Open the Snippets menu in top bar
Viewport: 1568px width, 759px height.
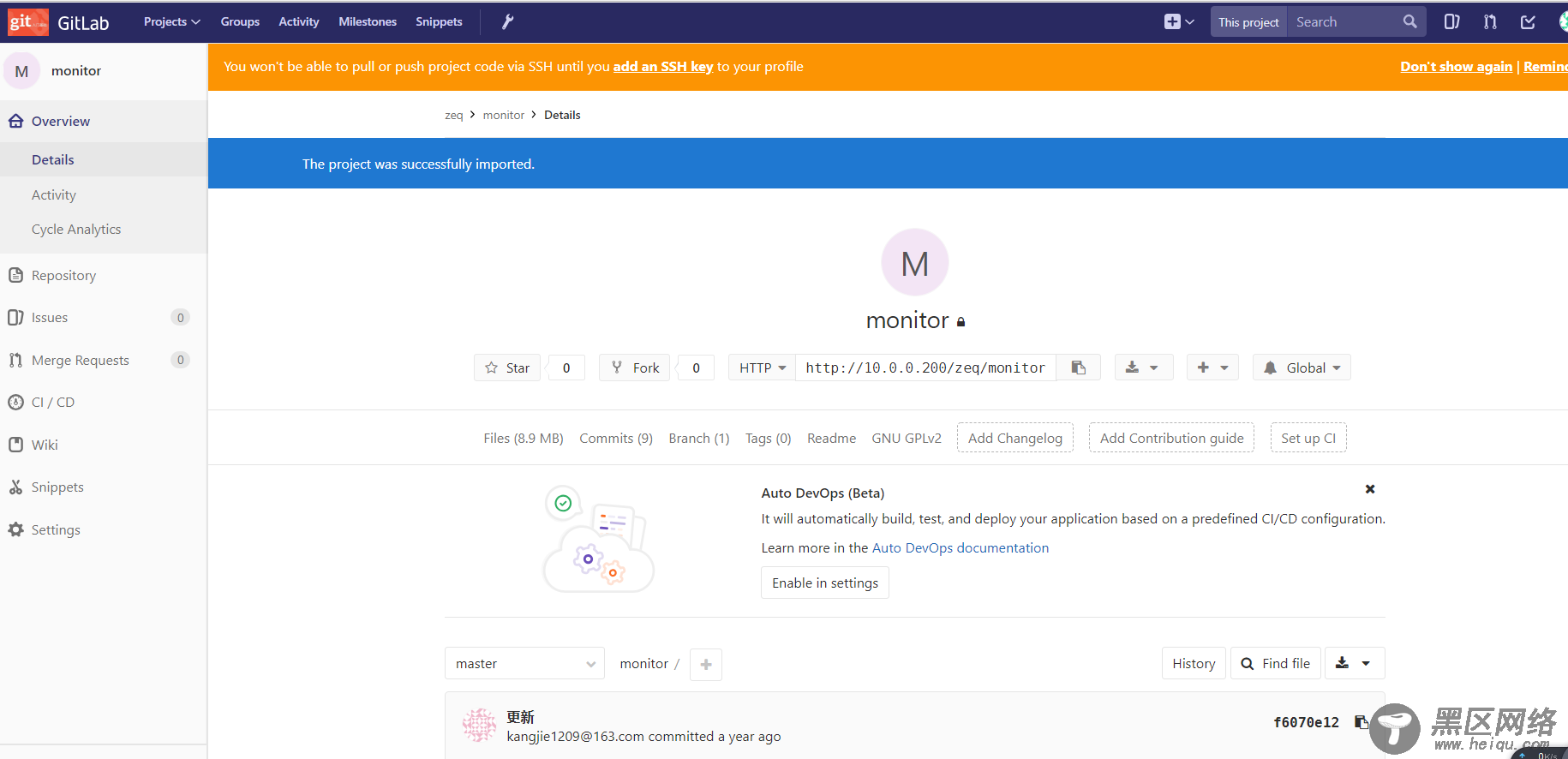click(439, 22)
